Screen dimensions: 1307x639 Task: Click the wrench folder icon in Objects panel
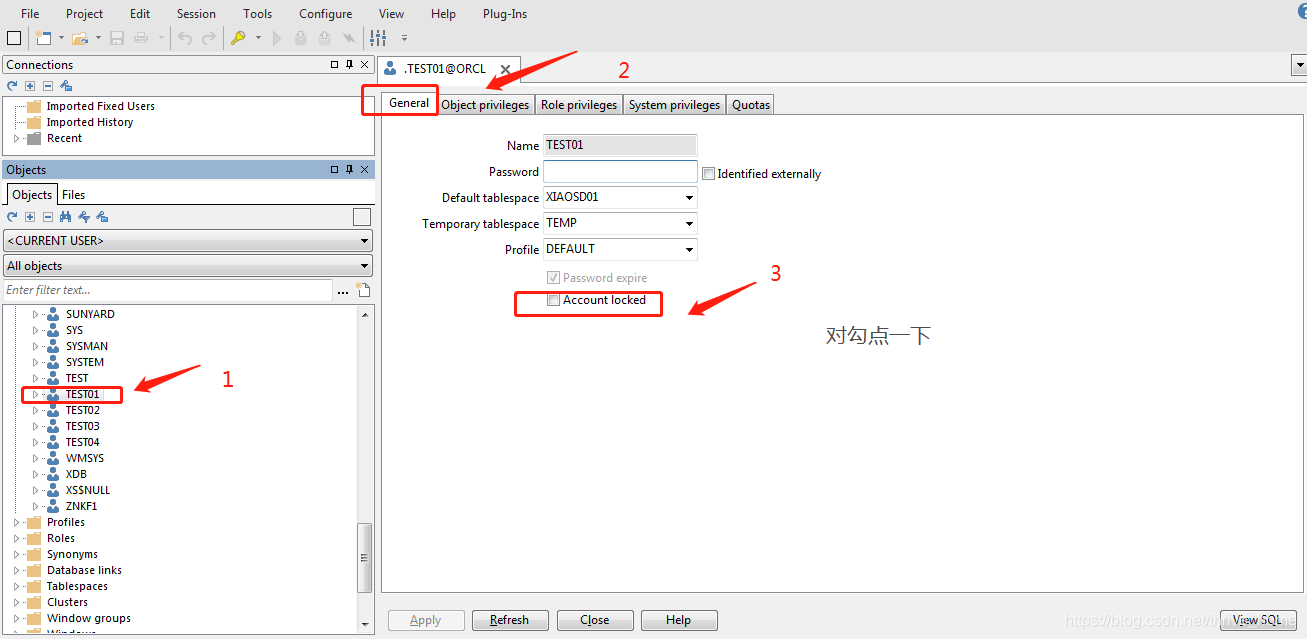pyautogui.click(x=102, y=217)
